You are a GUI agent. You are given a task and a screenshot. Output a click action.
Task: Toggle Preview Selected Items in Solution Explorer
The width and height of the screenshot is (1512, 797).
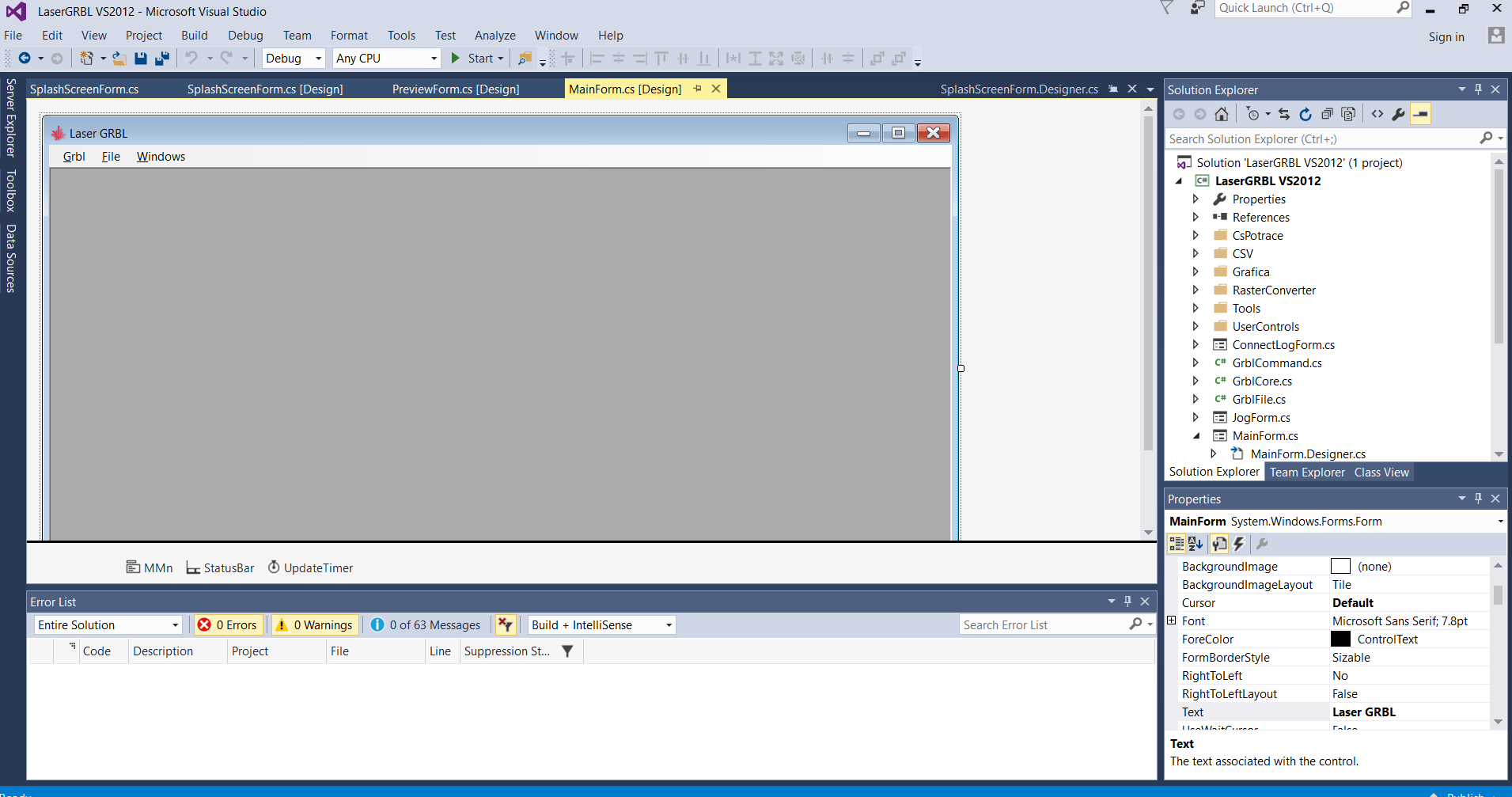tap(1421, 114)
